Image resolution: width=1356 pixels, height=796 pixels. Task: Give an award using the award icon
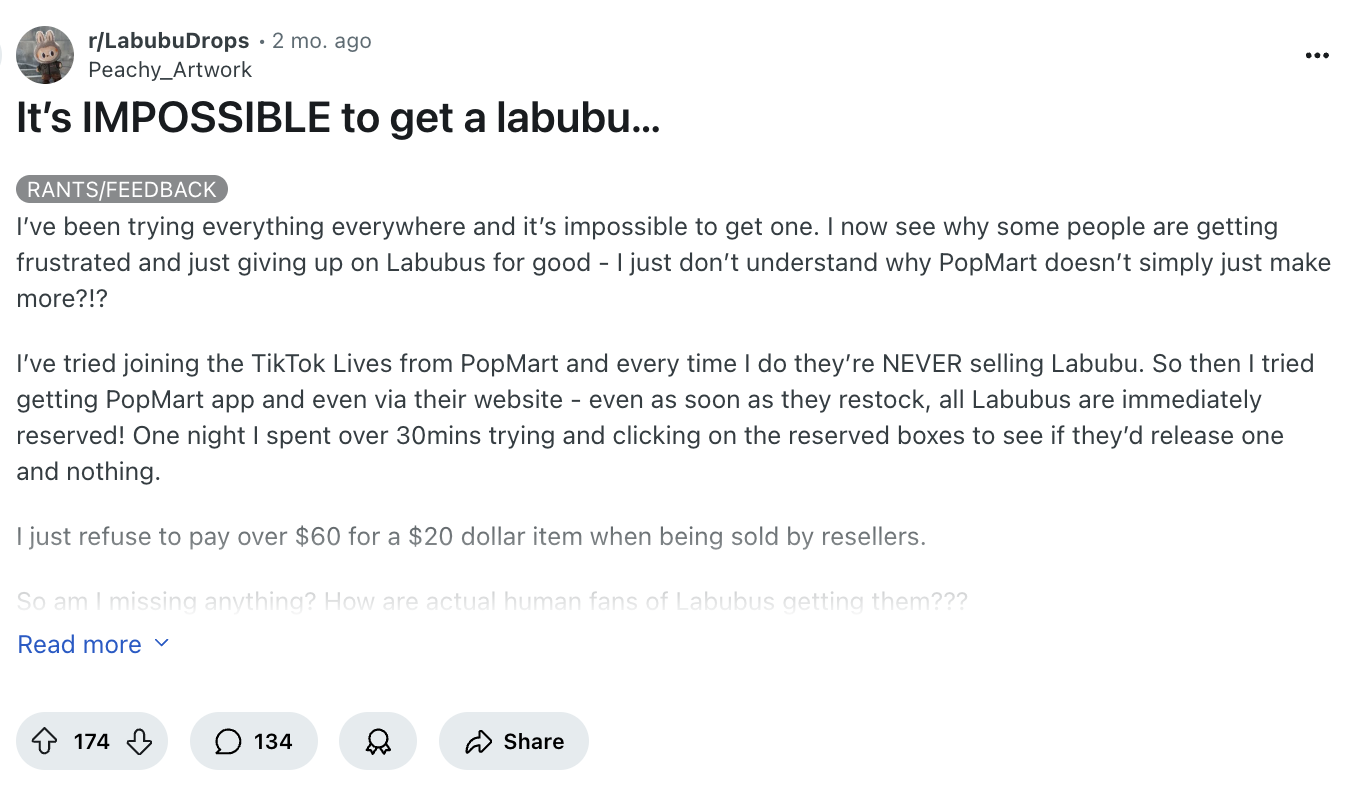pyautogui.click(x=378, y=741)
